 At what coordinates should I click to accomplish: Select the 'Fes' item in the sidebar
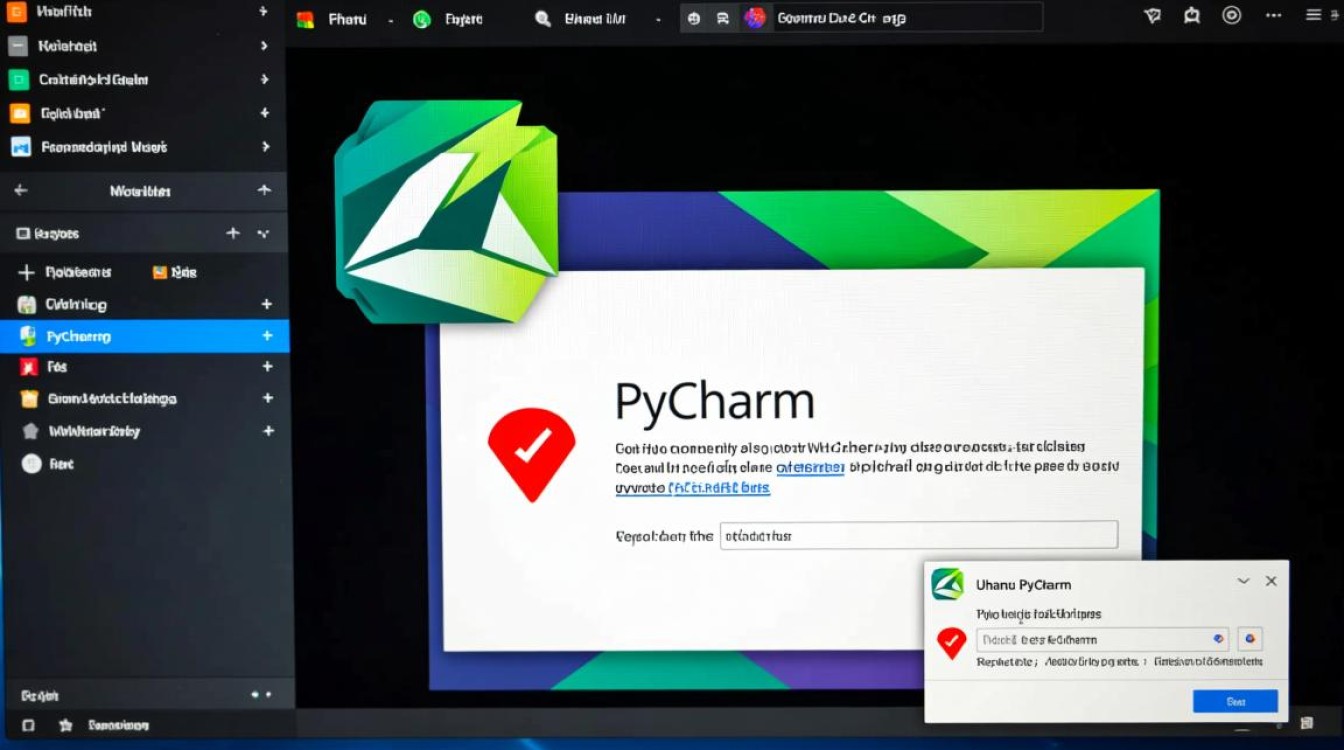coord(145,367)
